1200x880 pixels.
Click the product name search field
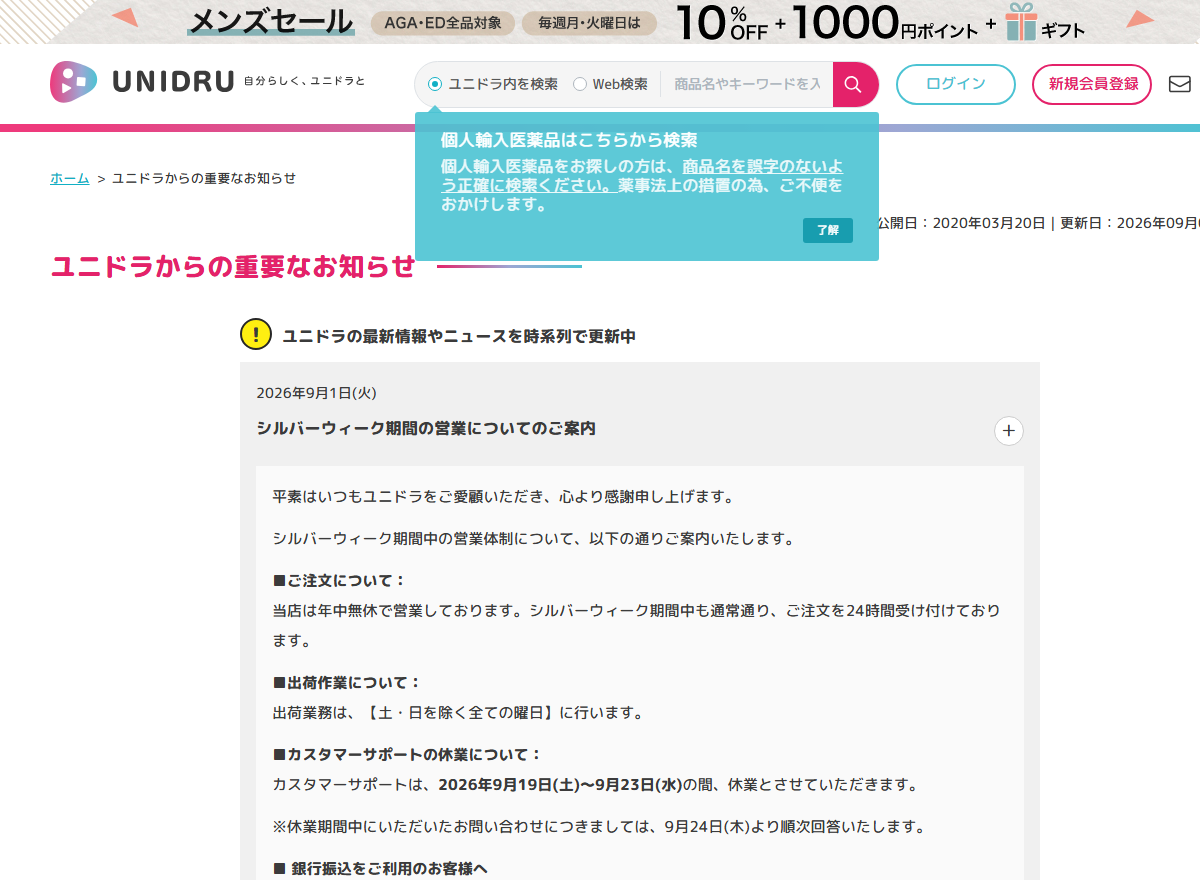746,84
